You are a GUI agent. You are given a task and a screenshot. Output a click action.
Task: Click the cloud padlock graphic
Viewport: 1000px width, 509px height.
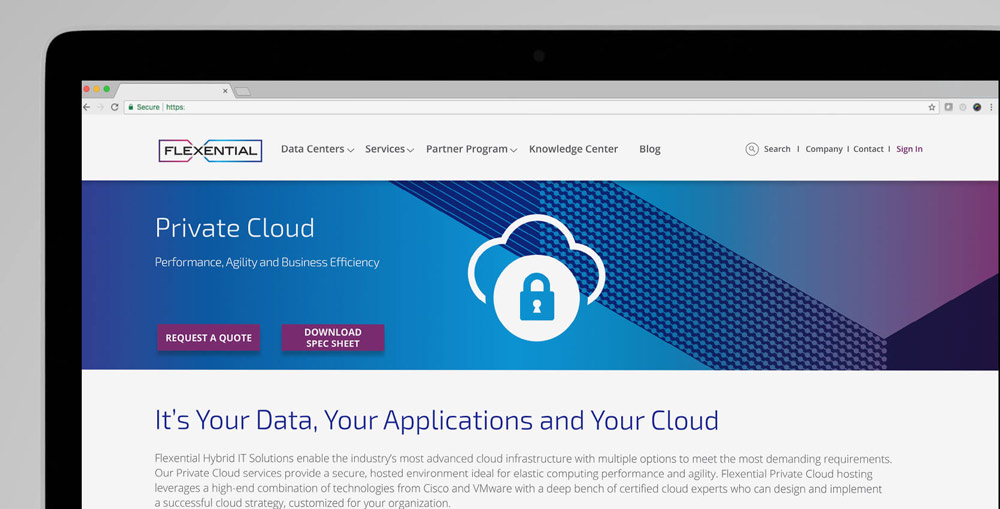coord(536,277)
